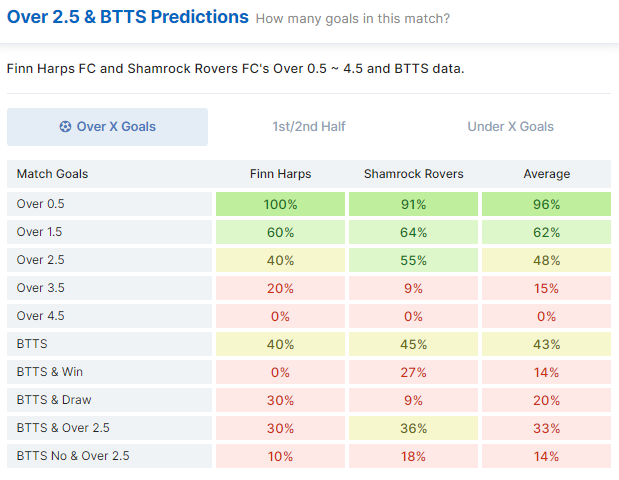Screen dimensions: 619x480
Task: Click the Over 1.5 row label
Action: 39,232
